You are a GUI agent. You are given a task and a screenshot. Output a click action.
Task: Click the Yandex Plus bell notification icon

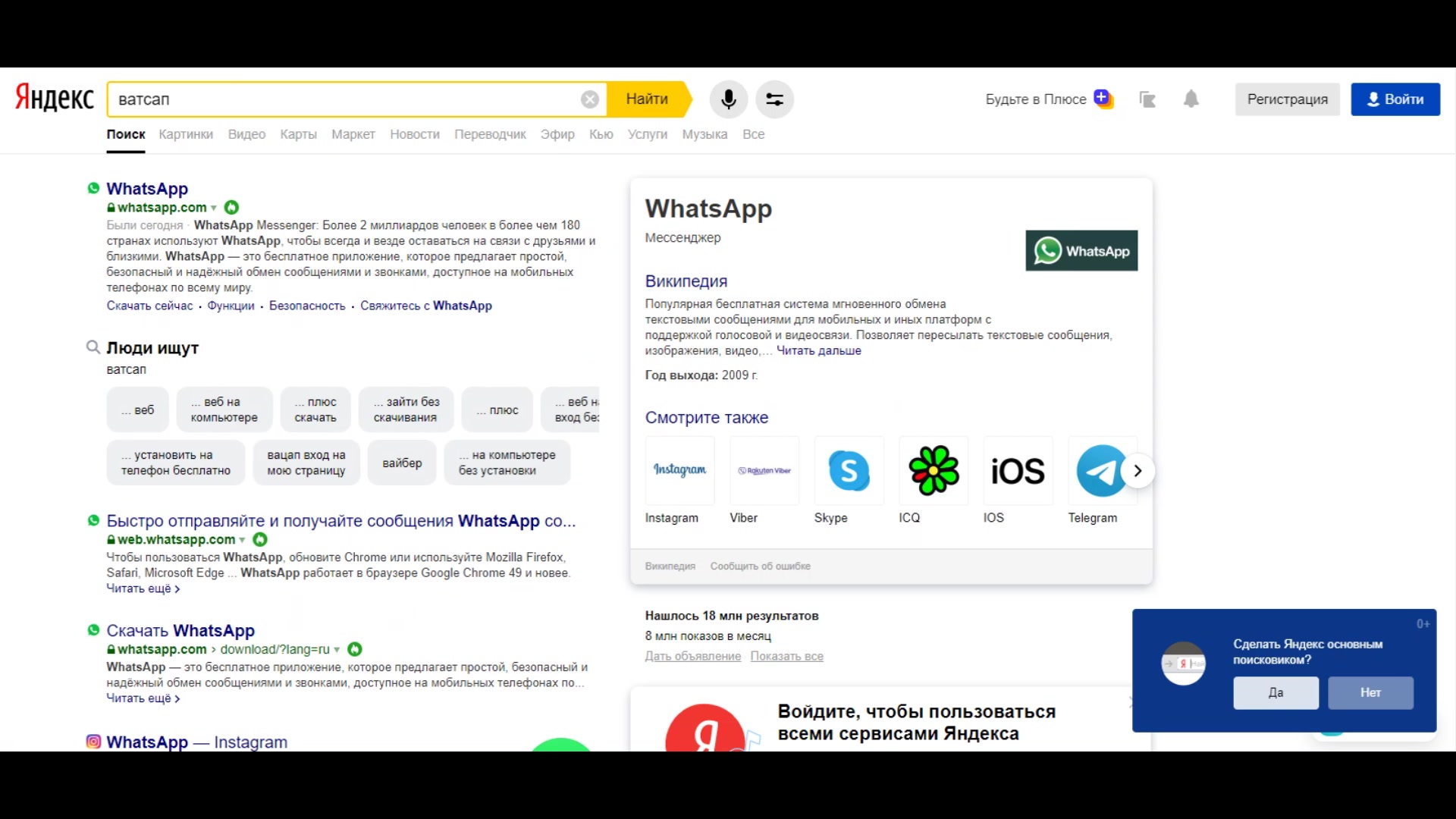pos(1191,99)
